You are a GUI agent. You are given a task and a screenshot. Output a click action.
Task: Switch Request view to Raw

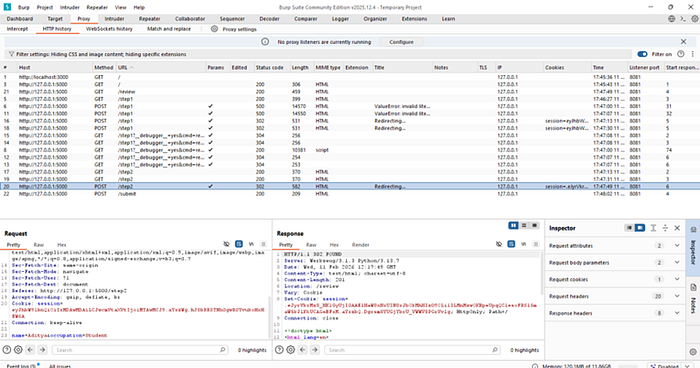click(x=39, y=245)
